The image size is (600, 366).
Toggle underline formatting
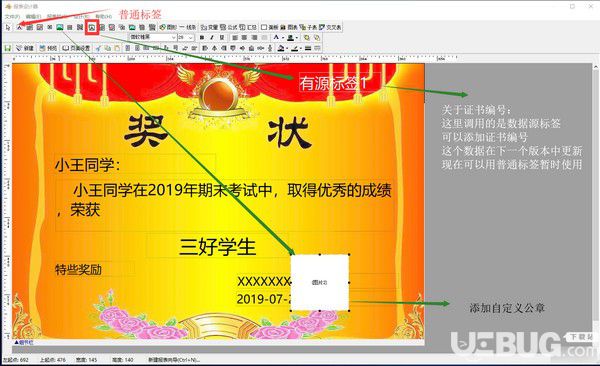coord(222,38)
